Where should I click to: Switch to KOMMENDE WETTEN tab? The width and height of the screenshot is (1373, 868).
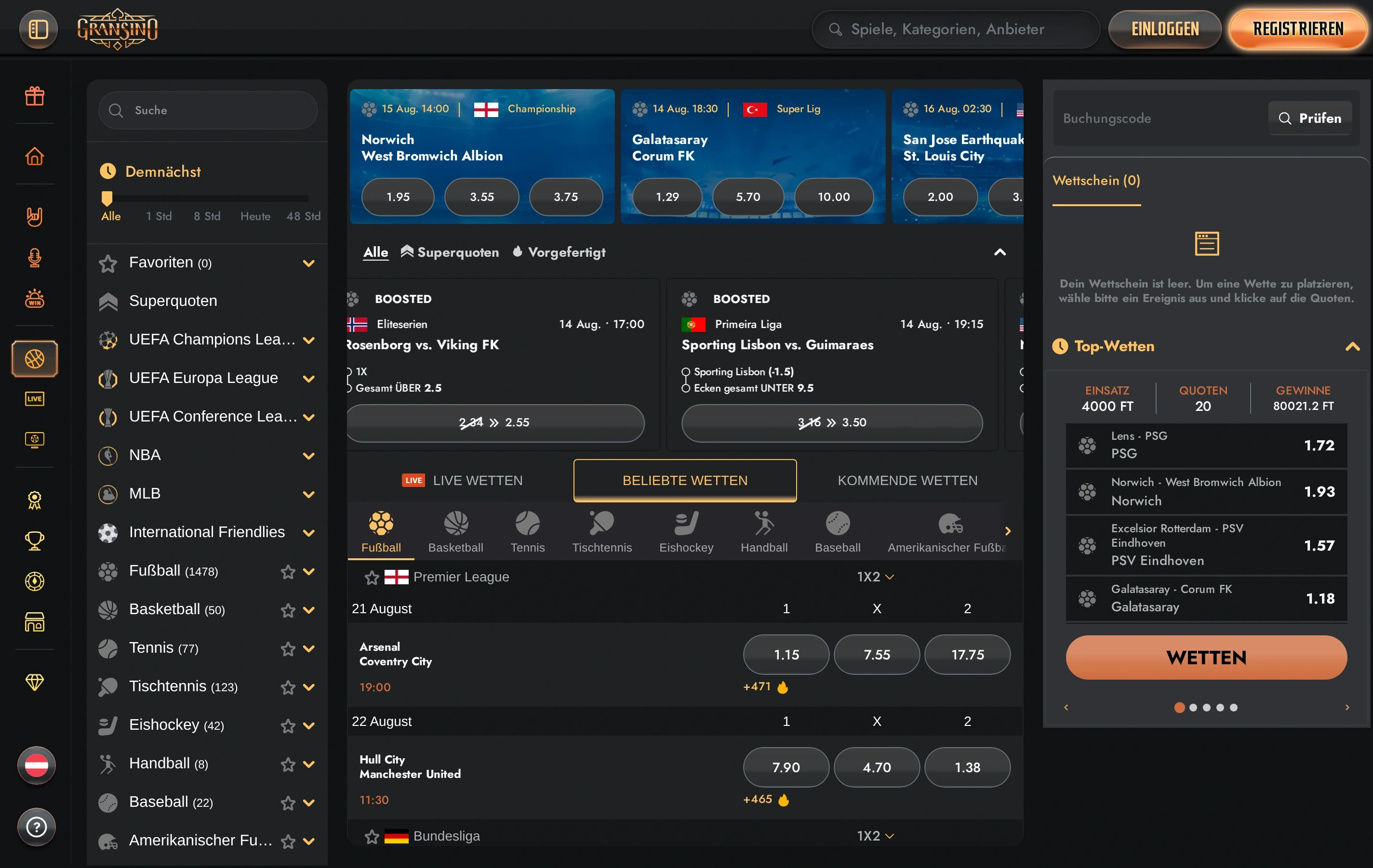pos(907,480)
